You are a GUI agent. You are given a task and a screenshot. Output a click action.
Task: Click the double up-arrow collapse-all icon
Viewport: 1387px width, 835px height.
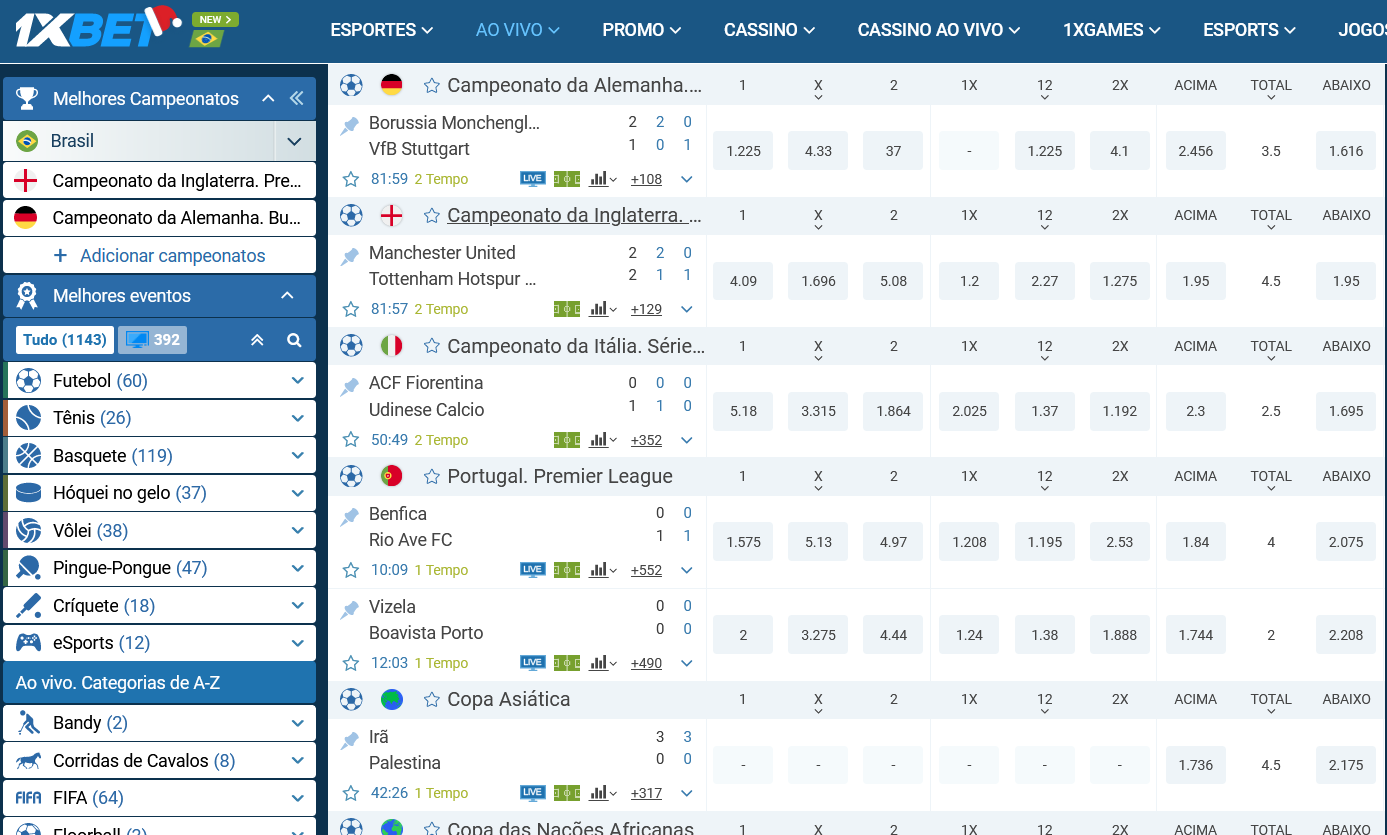pyautogui.click(x=257, y=340)
